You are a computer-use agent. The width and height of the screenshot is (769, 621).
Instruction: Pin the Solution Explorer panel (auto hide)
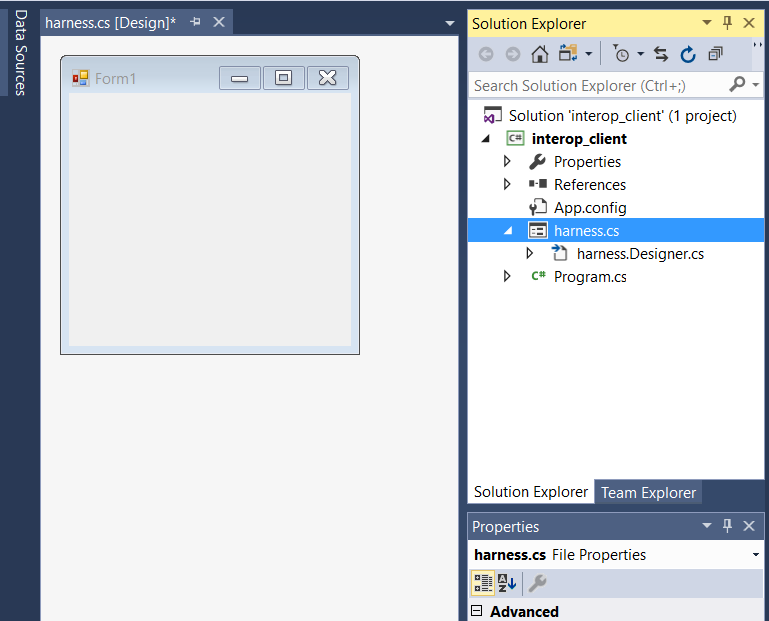(727, 23)
